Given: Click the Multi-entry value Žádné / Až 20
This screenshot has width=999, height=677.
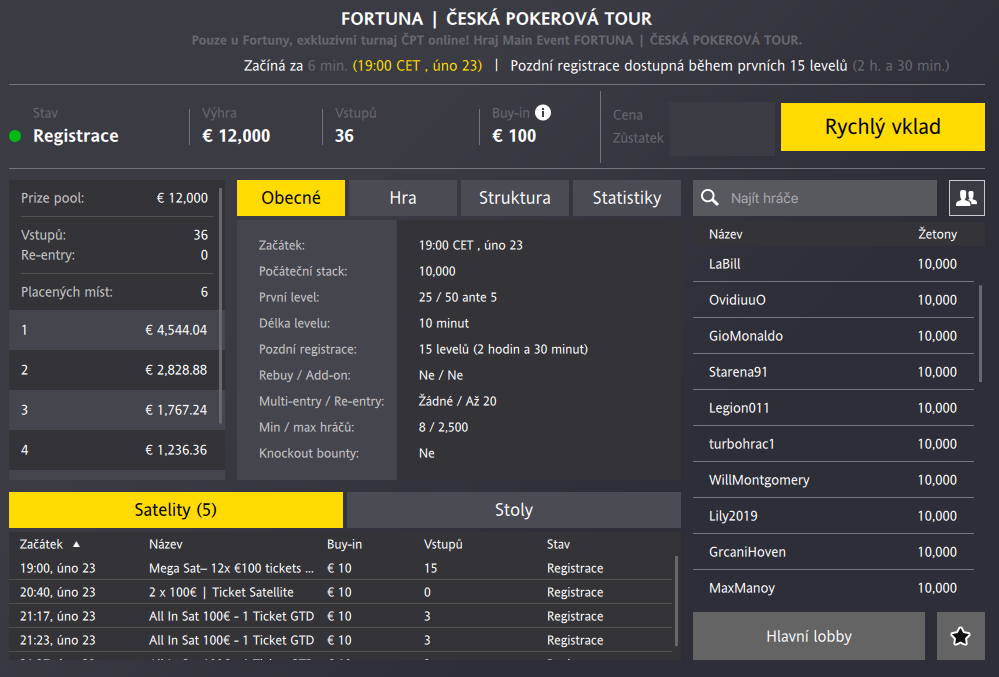Looking at the screenshot, I should point(457,401).
